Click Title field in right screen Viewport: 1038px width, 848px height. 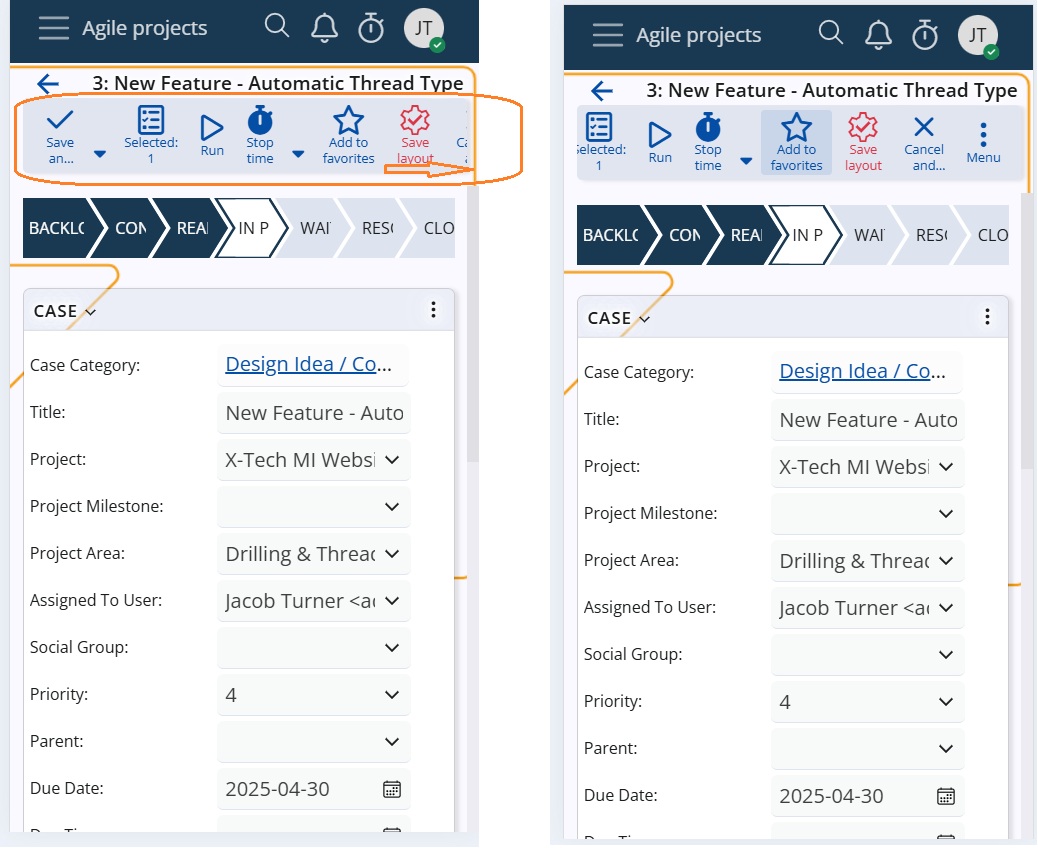[868, 420]
